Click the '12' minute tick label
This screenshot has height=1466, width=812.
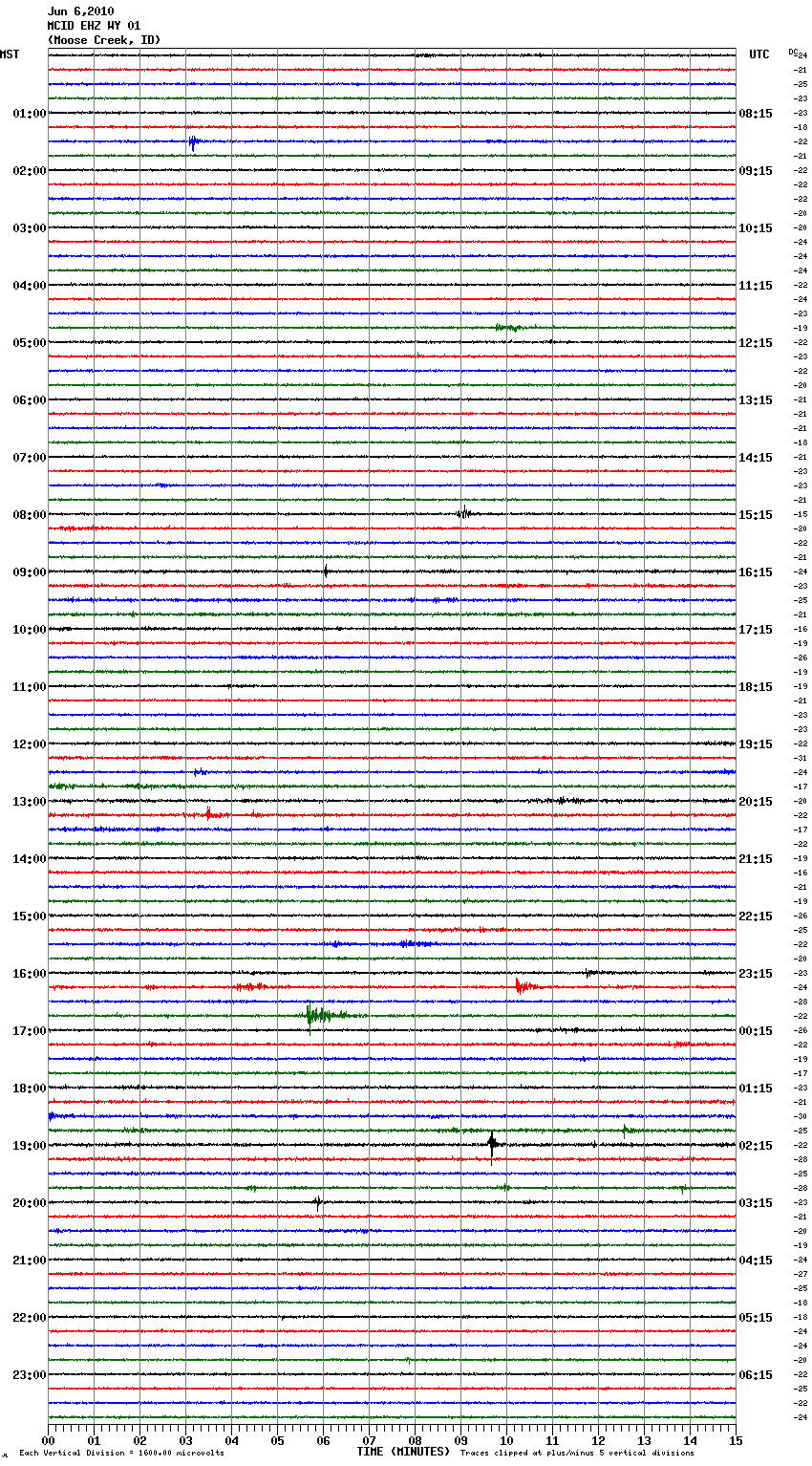pyautogui.click(x=599, y=1440)
